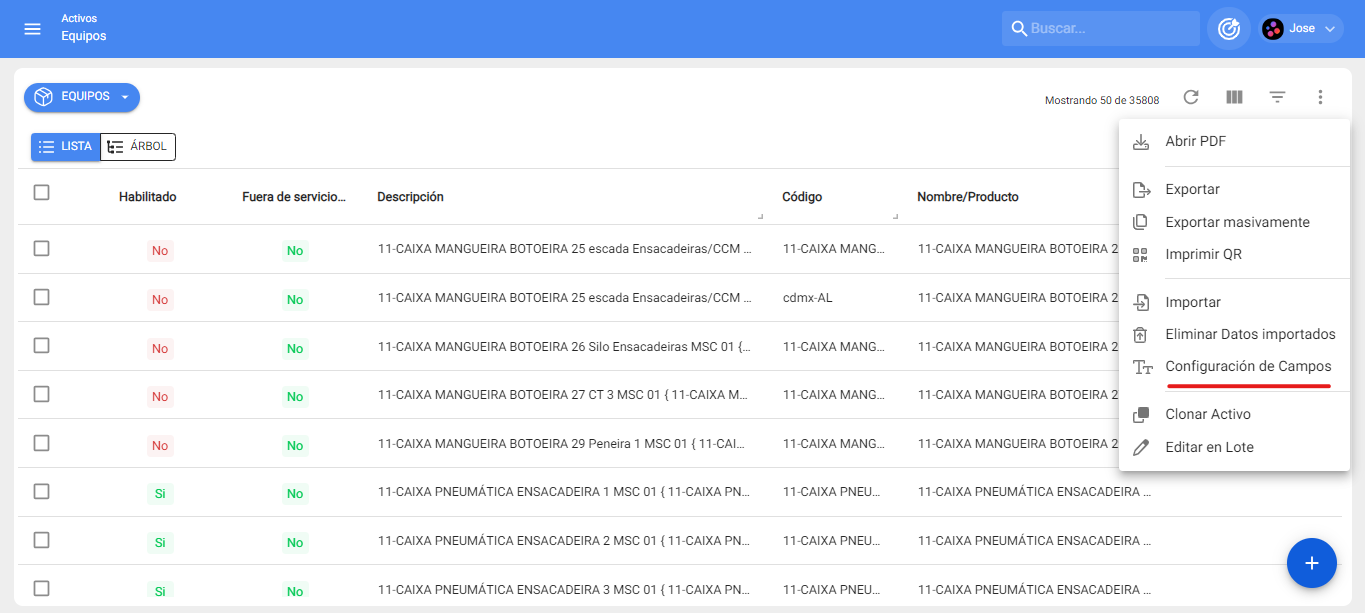The width and height of the screenshot is (1365, 613).
Task: Sort by the Descripción column header
Action: tap(410, 197)
